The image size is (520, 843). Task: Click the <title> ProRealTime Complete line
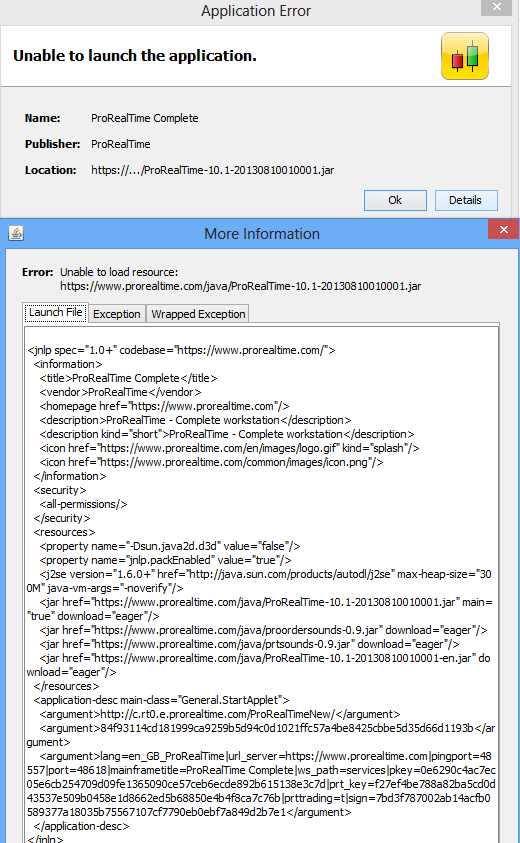128,378
